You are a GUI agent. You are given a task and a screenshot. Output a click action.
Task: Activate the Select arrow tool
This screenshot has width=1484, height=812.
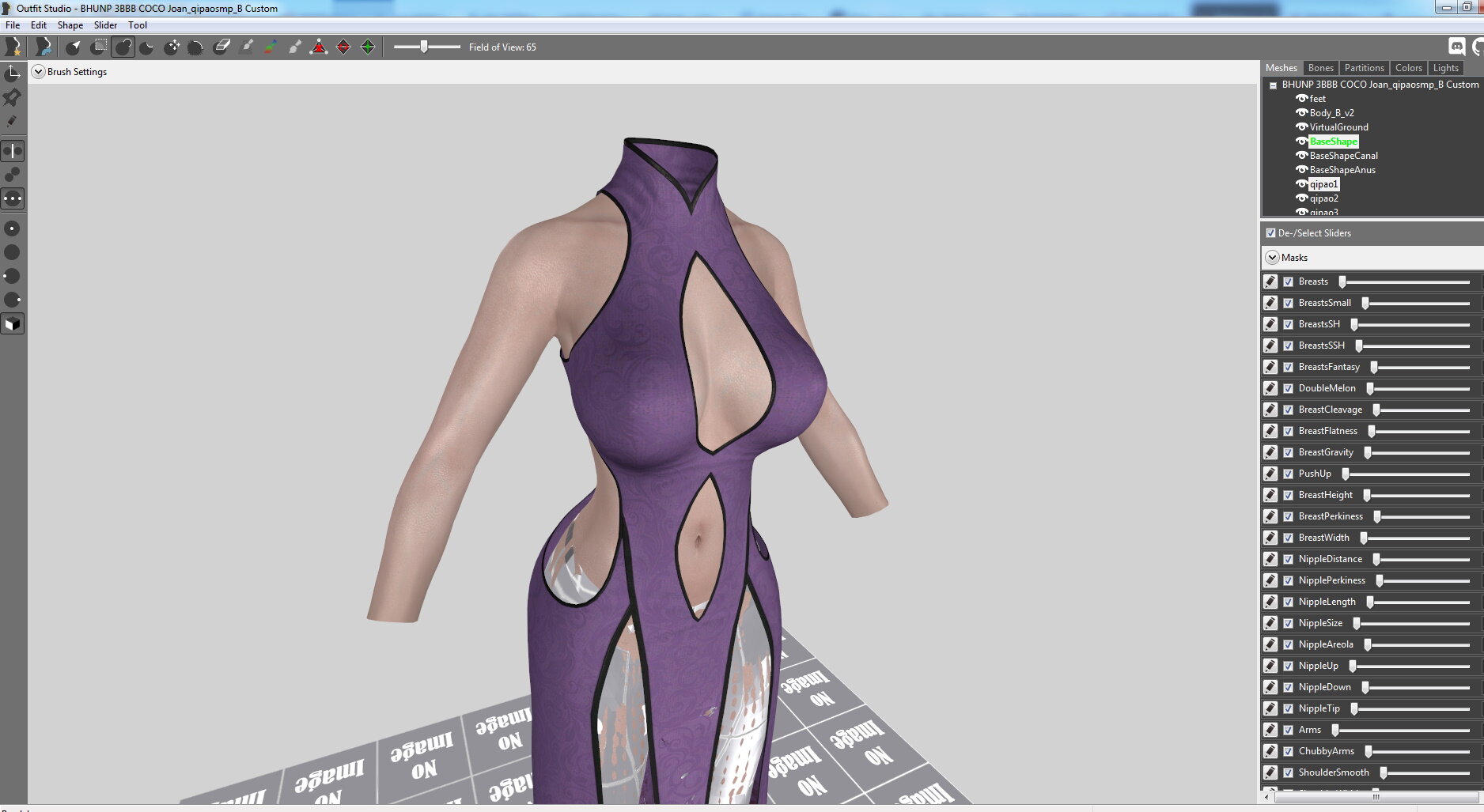73,47
